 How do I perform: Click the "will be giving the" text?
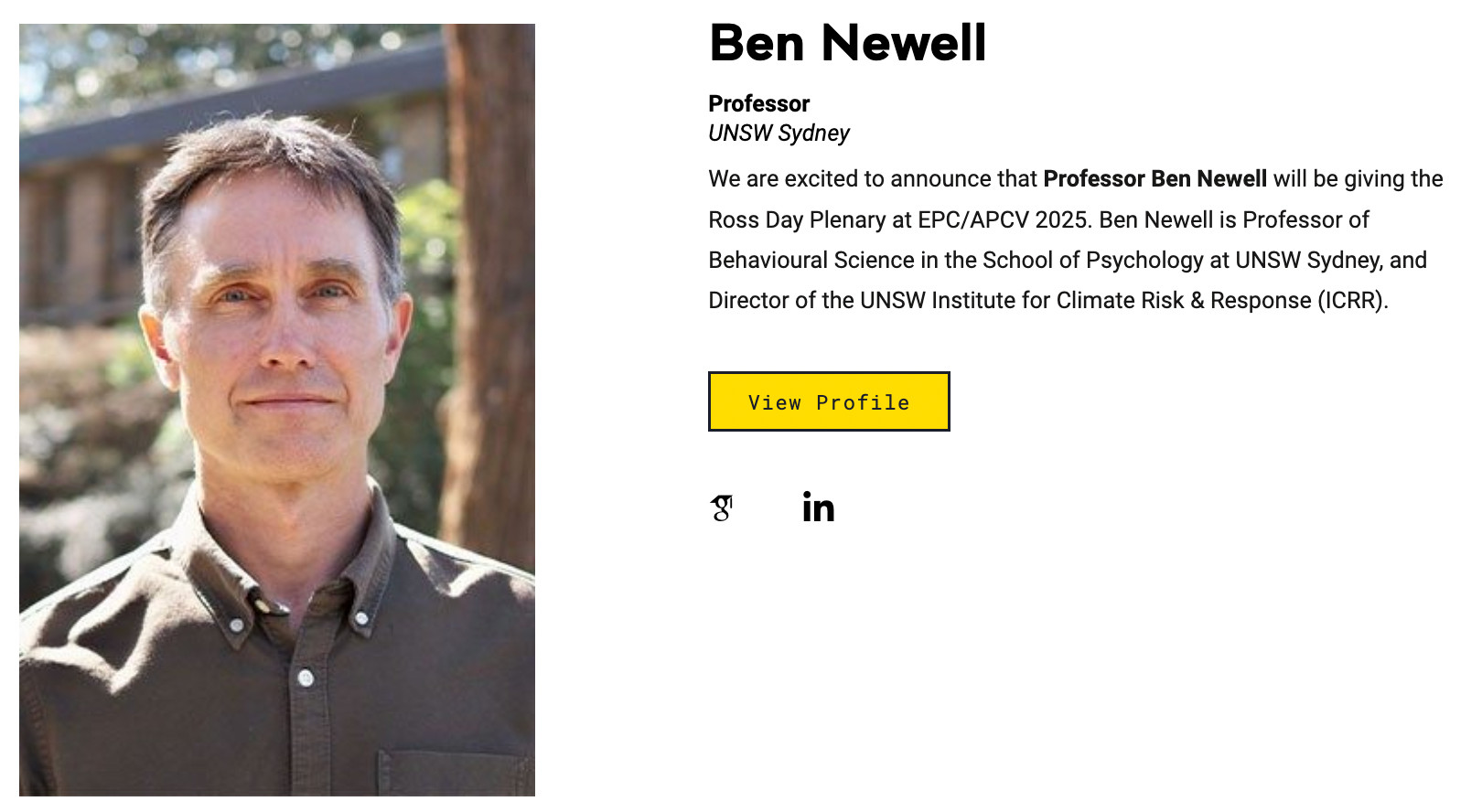pyautogui.click(x=1358, y=179)
